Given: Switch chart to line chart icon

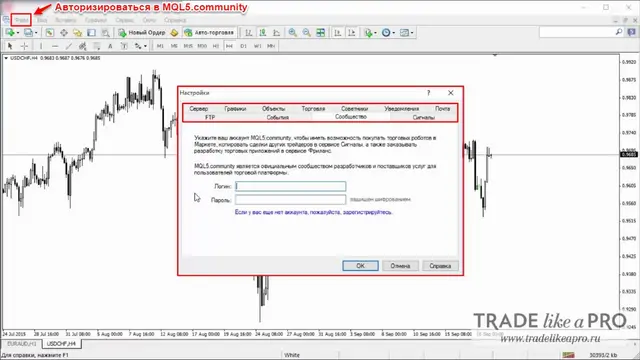Looking at the screenshot, I should (x=276, y=33).
